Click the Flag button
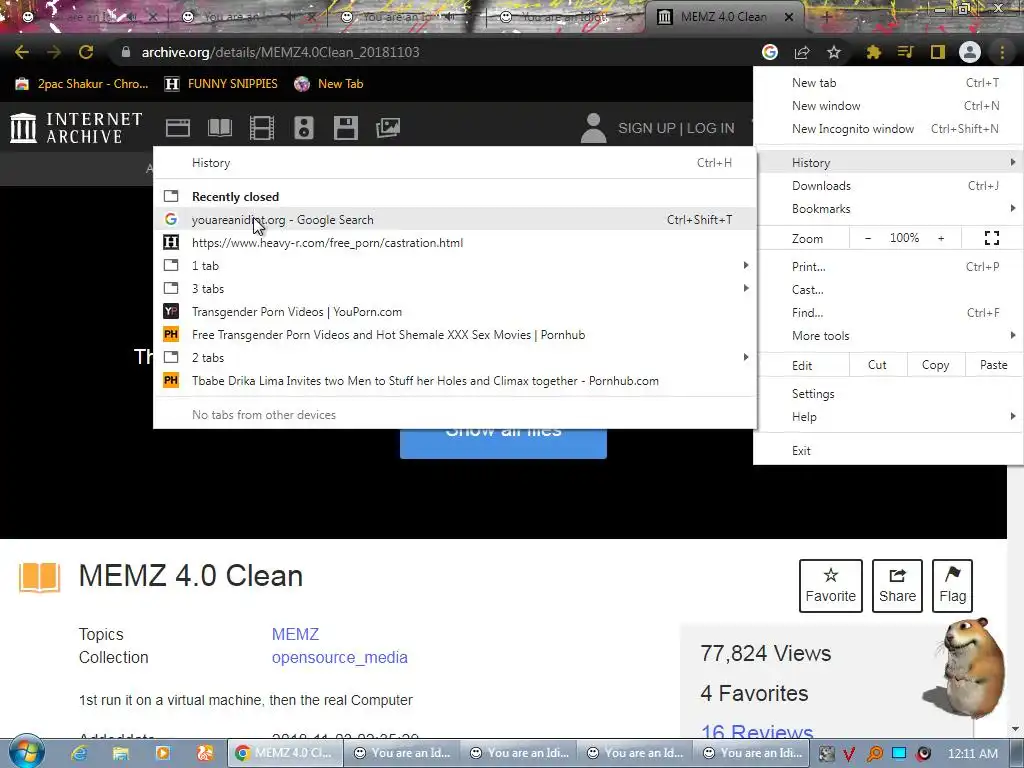 coord(952,586)
